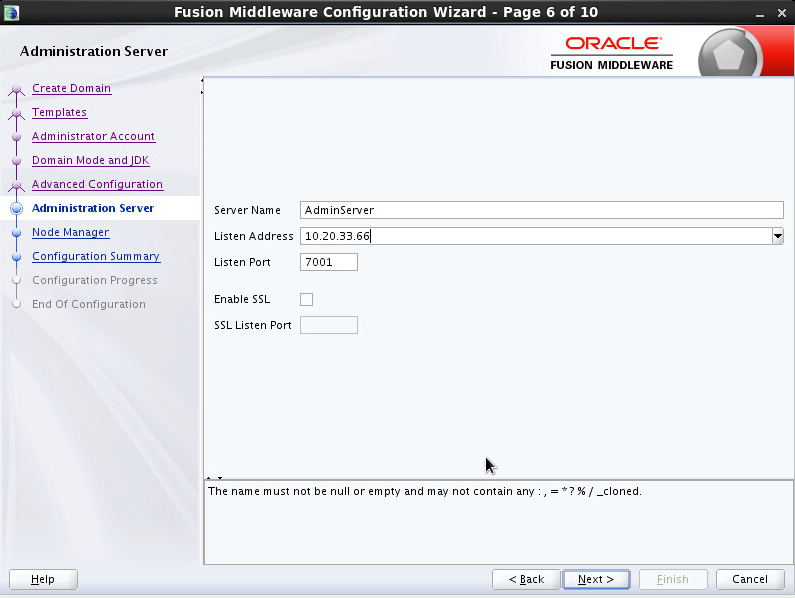This screenshot has height=598, width=795.
Task: Focus the Listen Port field
Action: pos(328,262)
